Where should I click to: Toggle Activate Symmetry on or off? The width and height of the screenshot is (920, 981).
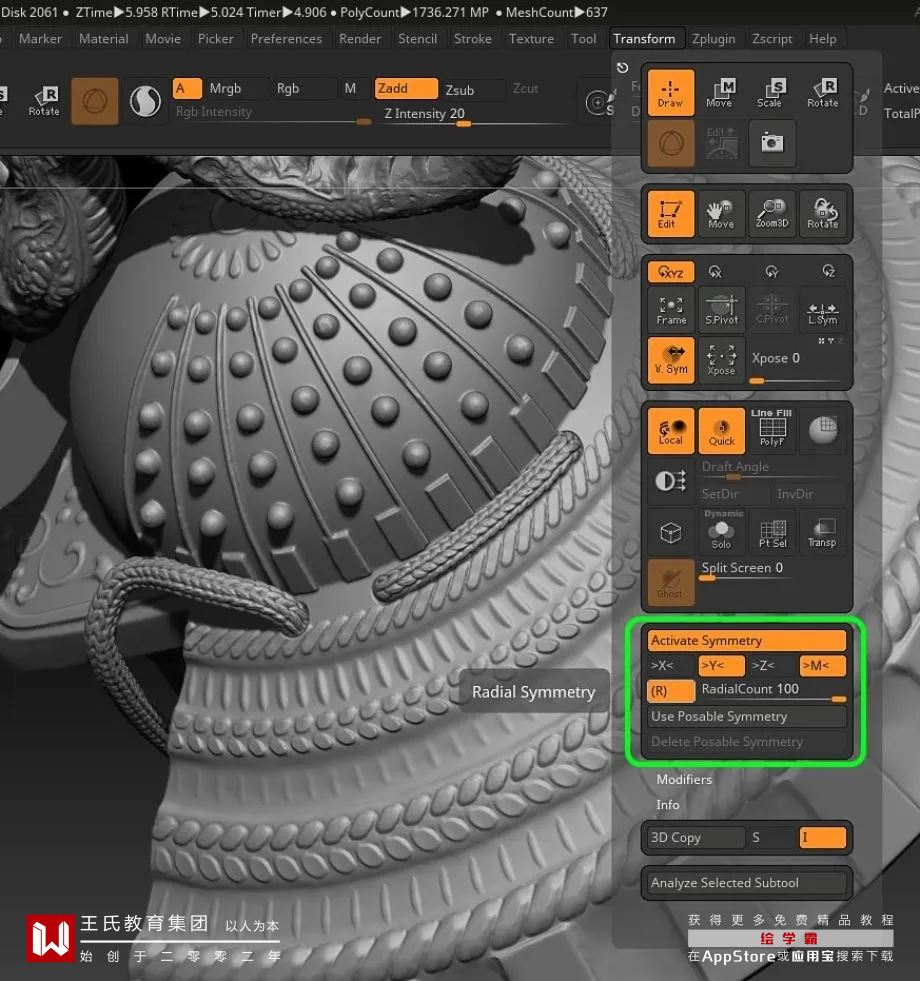[747, 640]
